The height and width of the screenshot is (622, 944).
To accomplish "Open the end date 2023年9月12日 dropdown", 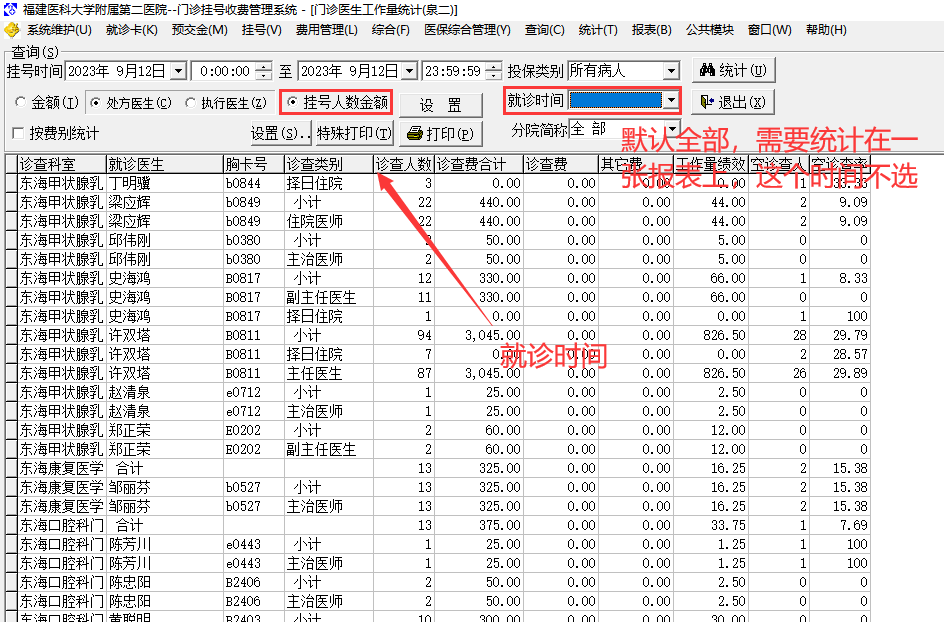I will (409, 71).
